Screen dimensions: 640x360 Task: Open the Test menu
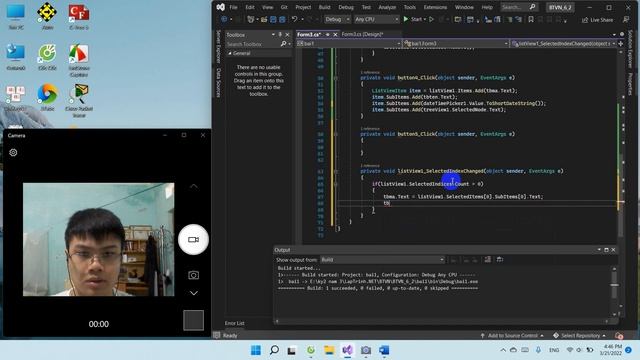tap(366, 7)
